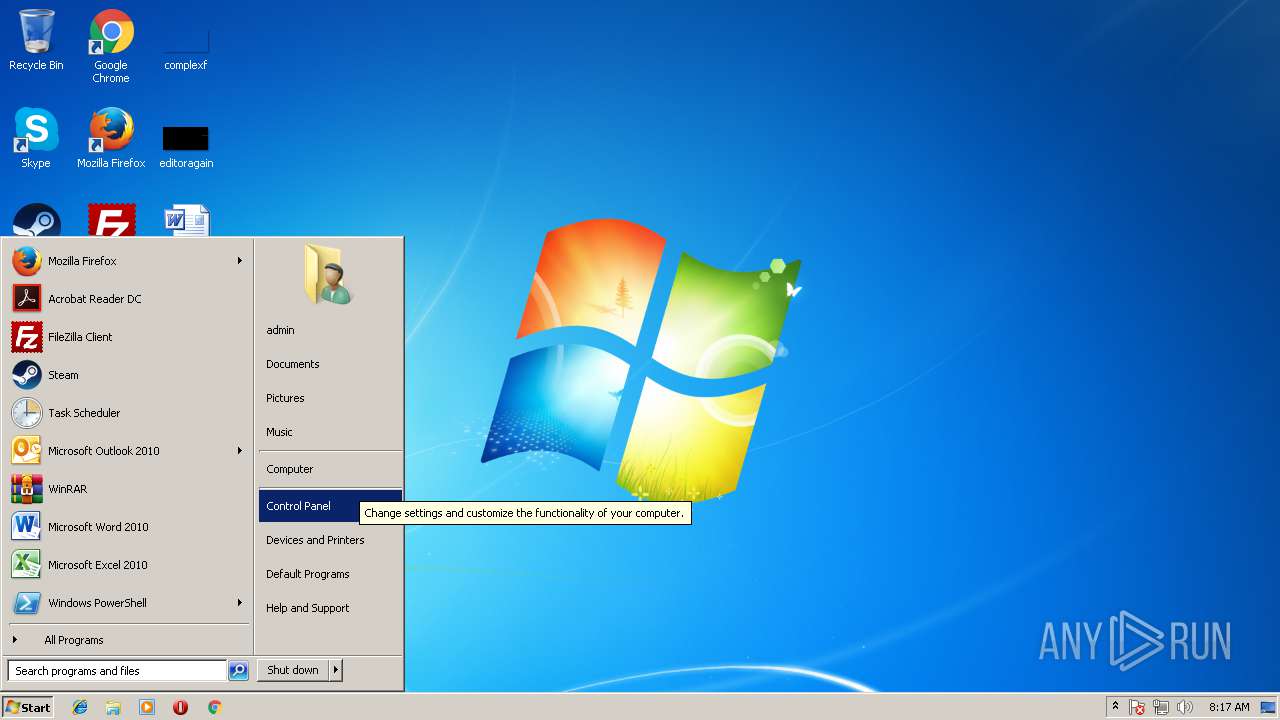Viewport: 1280px width, 720px height.
Task: Click the search magnifier button
Action: [238, 671]
